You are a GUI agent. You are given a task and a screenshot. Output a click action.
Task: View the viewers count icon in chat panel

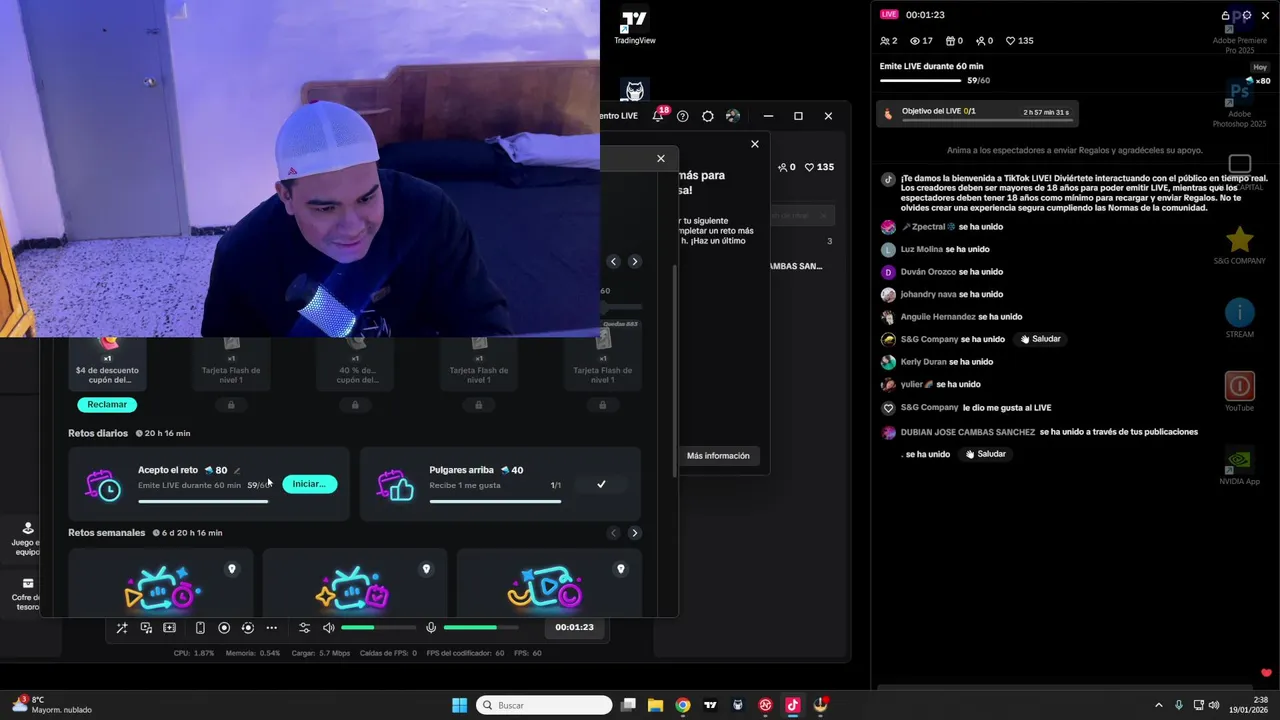tap(921, 41)
